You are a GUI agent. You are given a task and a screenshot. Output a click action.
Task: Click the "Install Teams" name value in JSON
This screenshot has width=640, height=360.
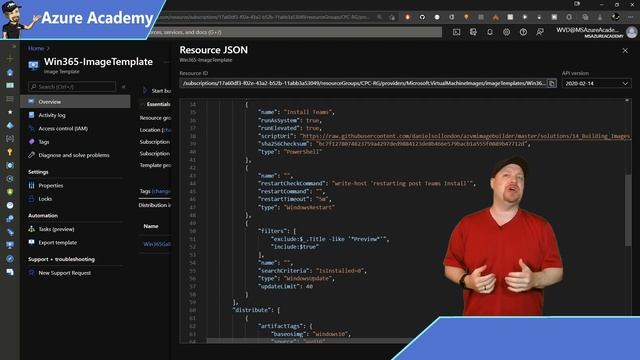coord(309,112)
